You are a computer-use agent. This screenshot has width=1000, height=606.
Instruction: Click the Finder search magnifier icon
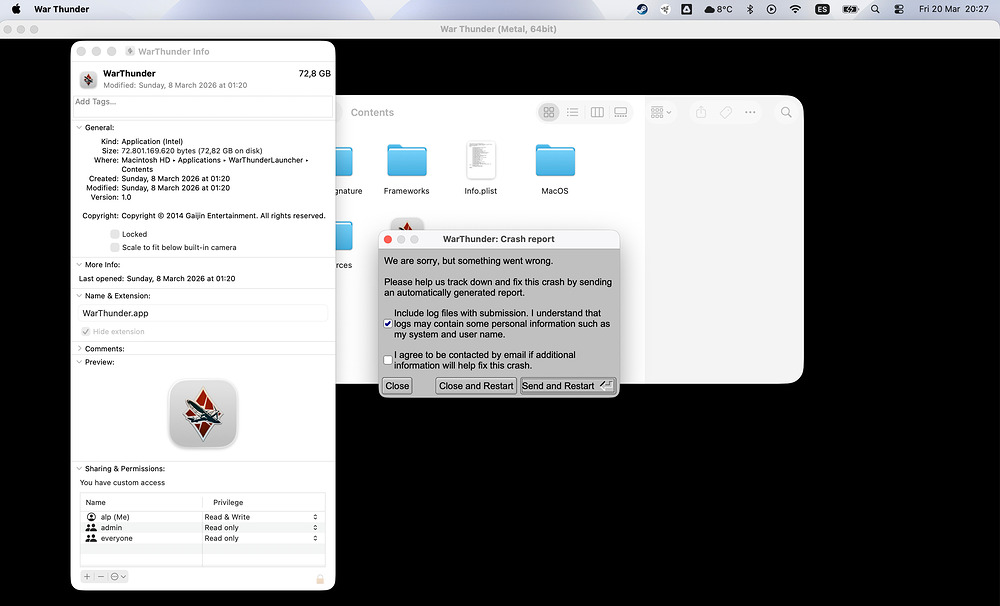pos(786,112)
